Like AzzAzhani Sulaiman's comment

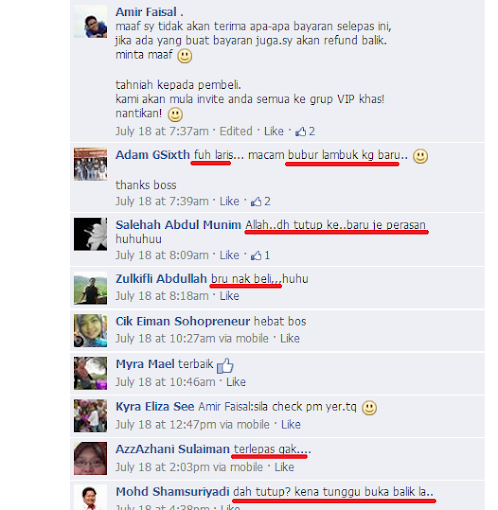tap(284, 467)
